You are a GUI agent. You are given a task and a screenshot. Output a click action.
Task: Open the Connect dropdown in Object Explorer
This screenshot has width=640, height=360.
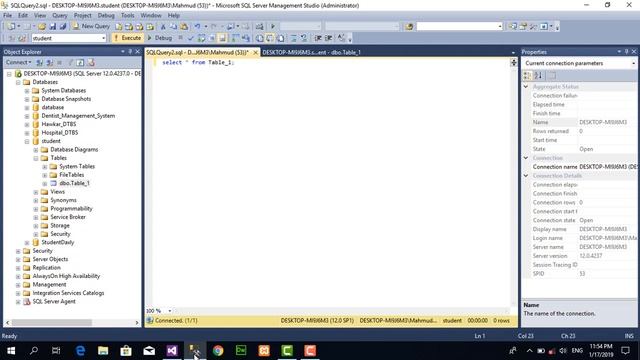coord(18,62)
